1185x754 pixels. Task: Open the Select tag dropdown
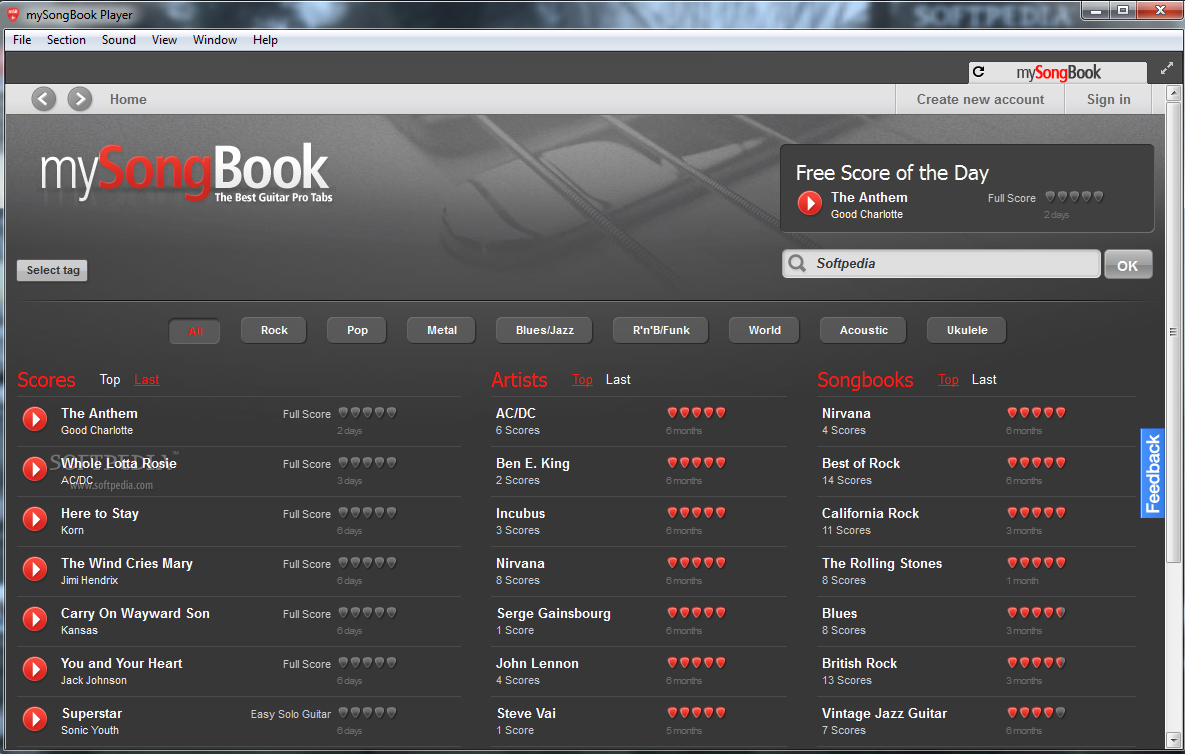point(52,270)
